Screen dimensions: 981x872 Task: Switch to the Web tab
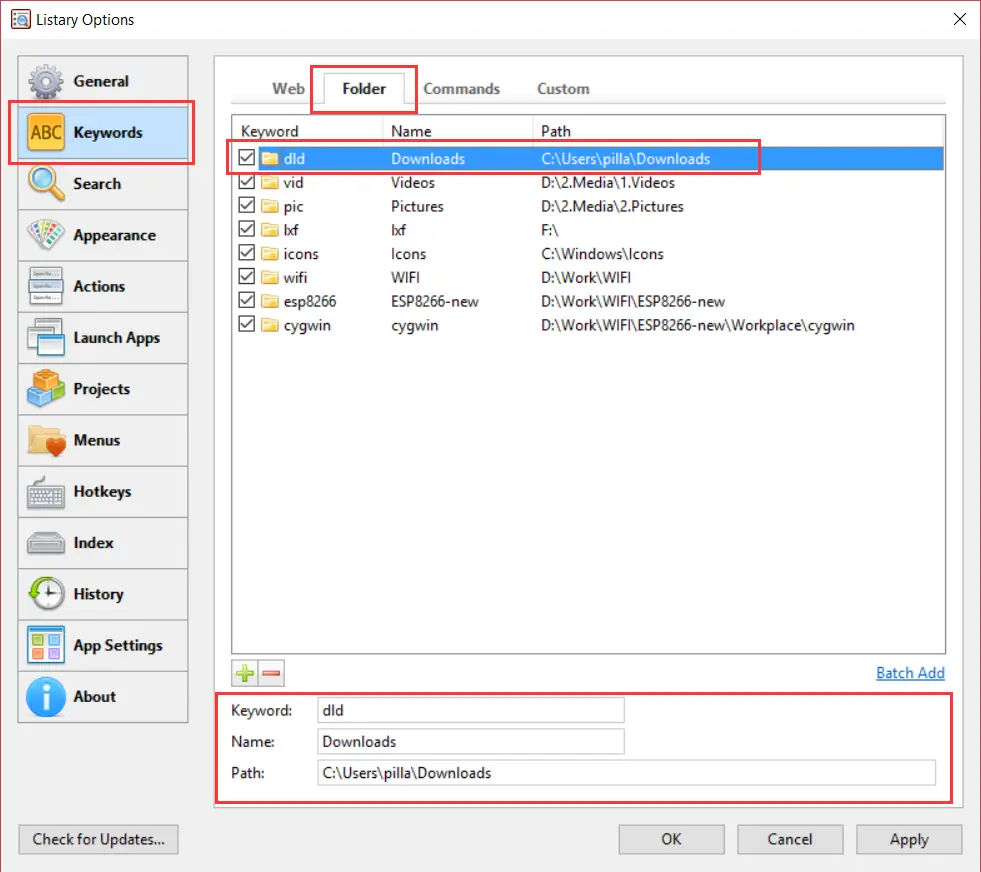pyautogui.click(x=288, y=89)
